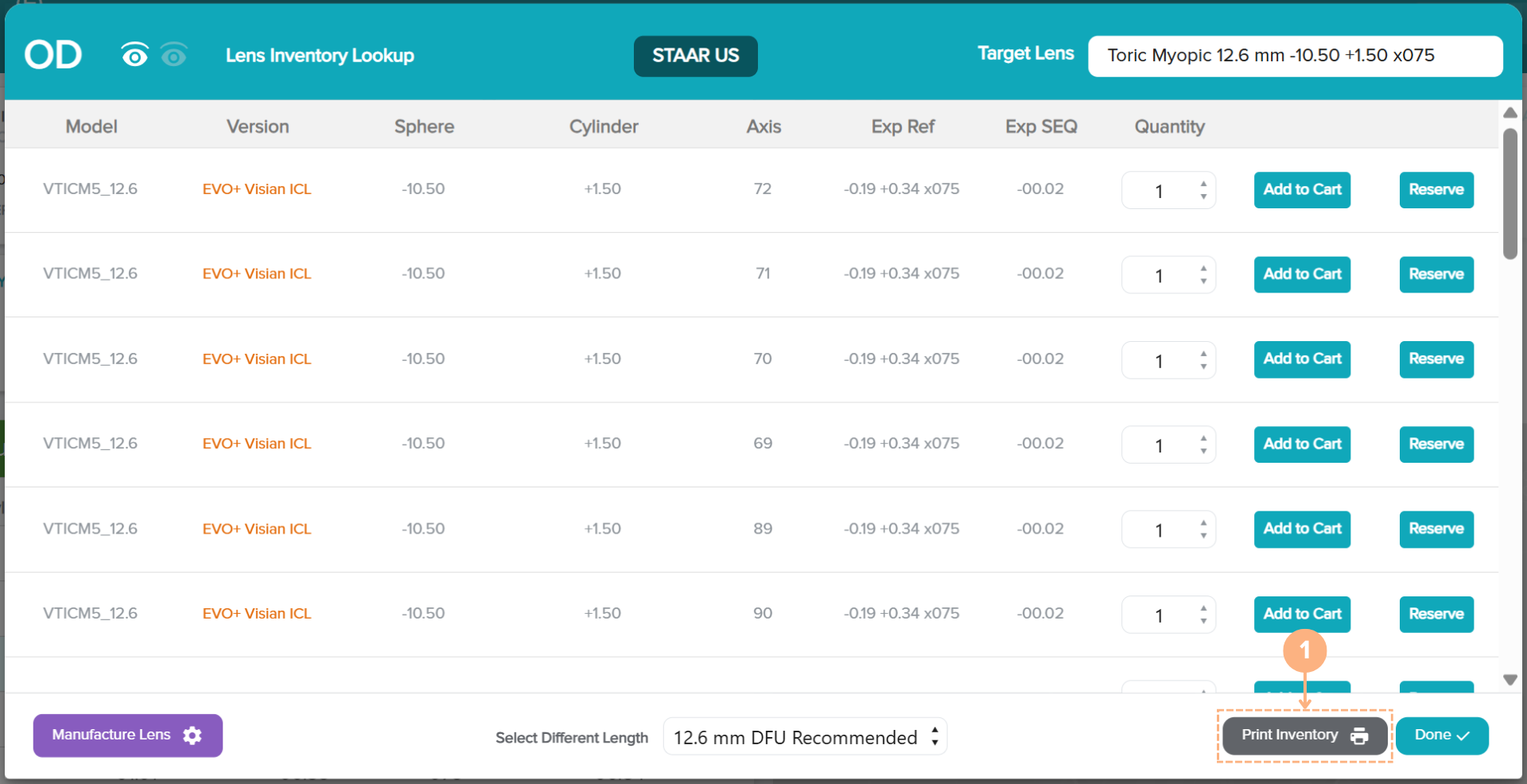
Task: Increase quantity for the axis 72 lens
Action: click(1203, 184)
